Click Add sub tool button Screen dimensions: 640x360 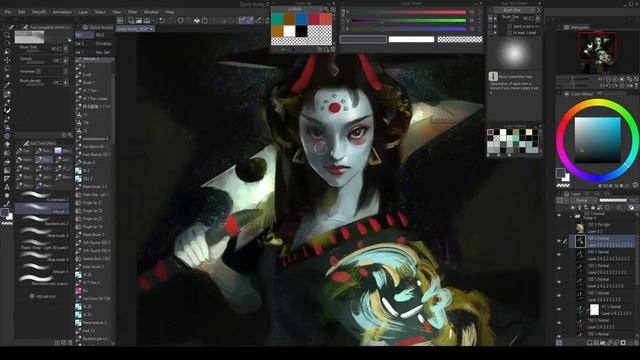(43, 296)
